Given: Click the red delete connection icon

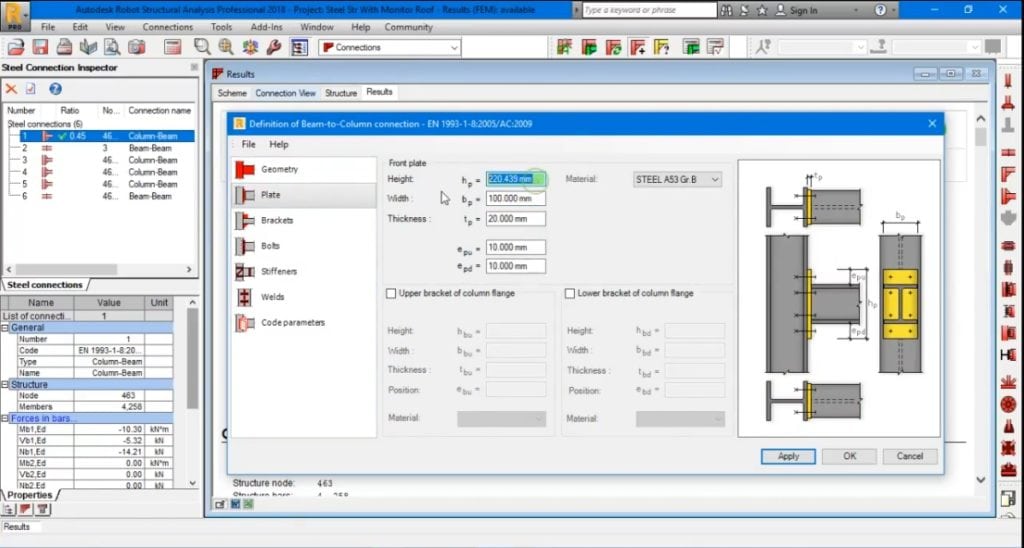Looking at the screenshot, I should (x=12, y=89).
